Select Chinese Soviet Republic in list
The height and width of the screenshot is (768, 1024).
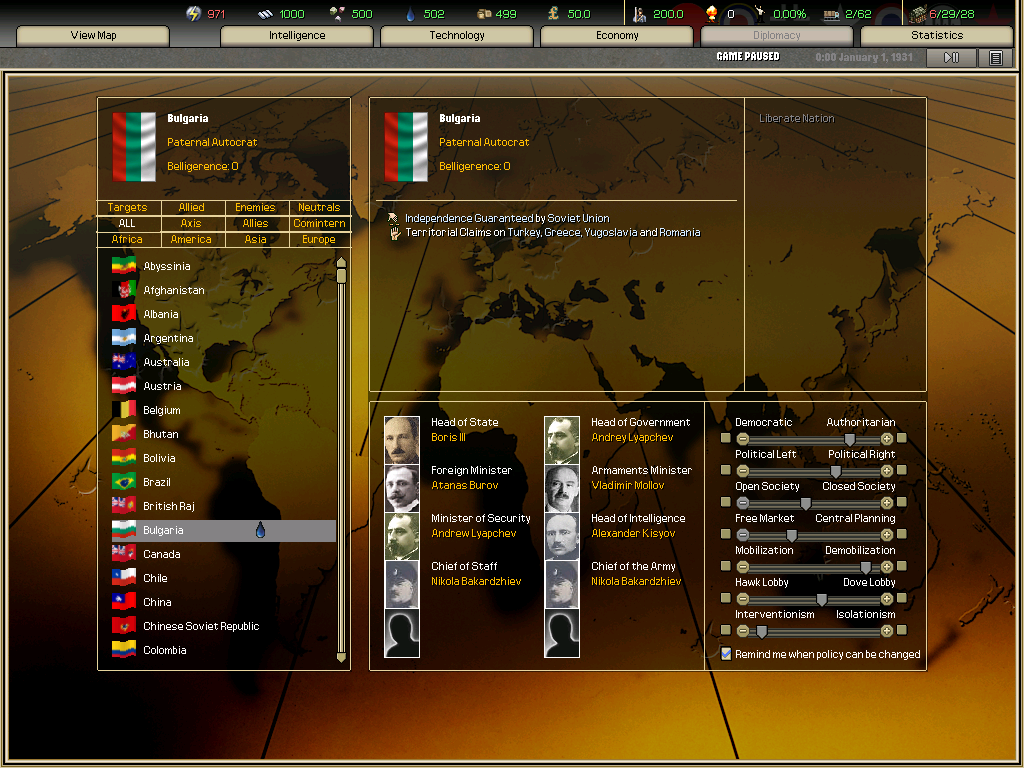pyautogui.click(x=223, y=626)
